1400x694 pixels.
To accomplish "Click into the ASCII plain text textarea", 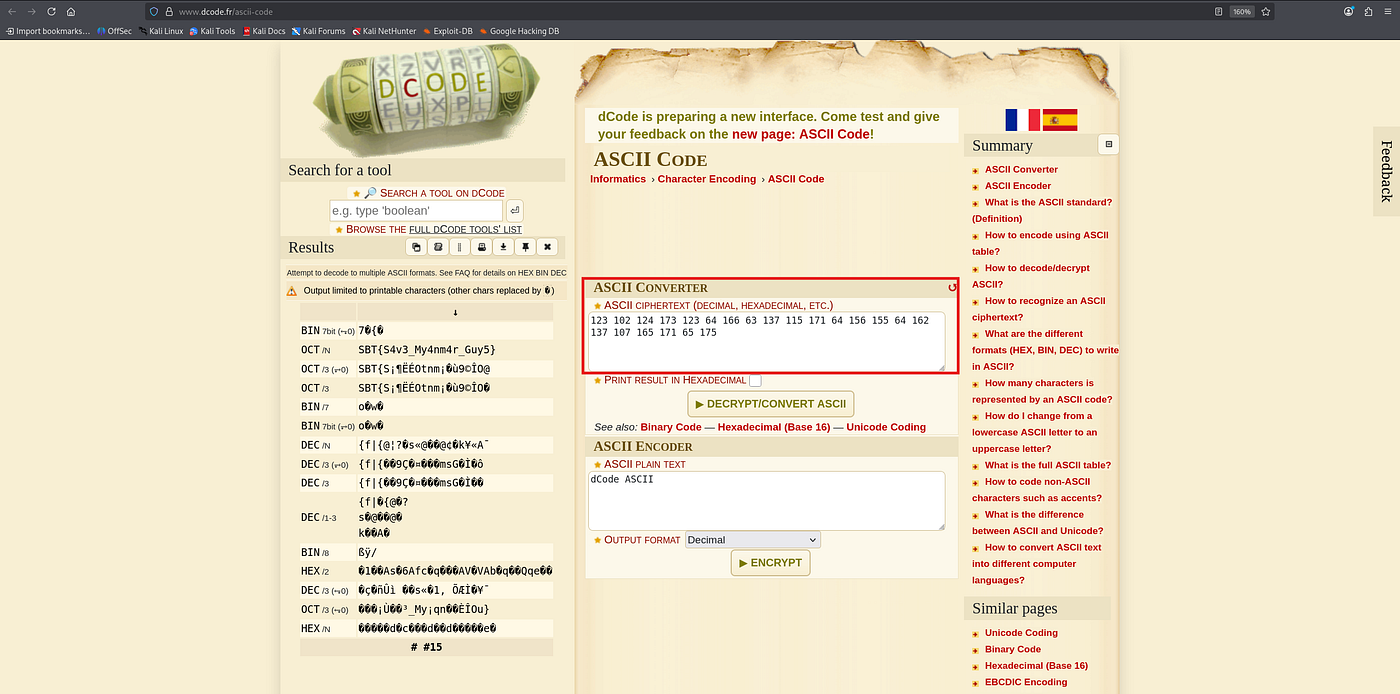I will tap(766, 500).
